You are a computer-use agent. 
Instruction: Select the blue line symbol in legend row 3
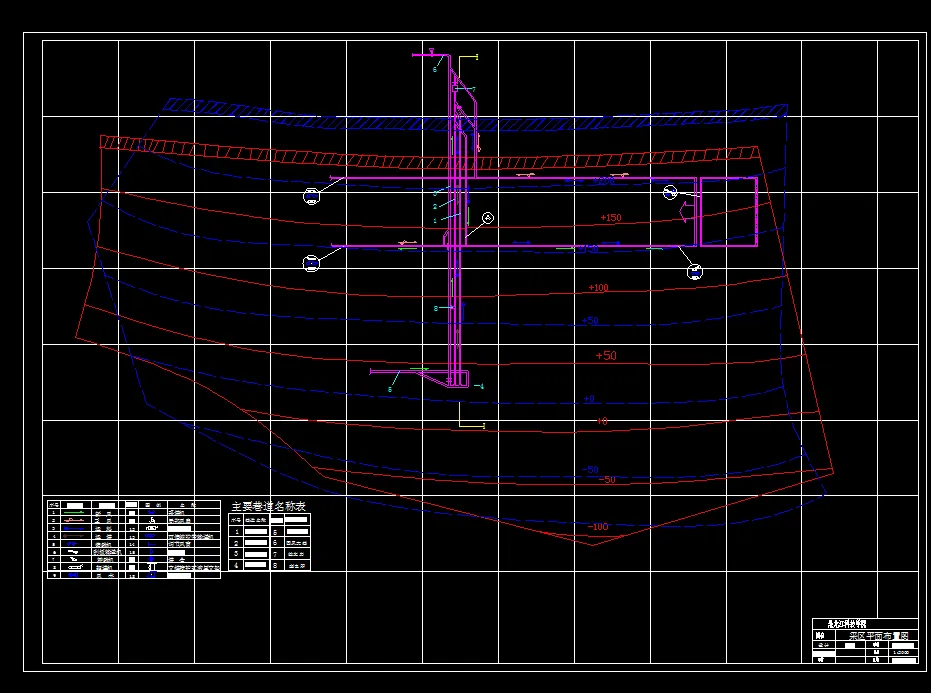coord(74,528)
